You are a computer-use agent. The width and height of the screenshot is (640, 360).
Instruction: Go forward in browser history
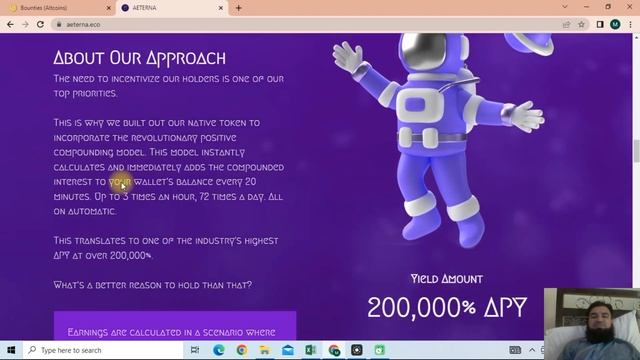click(x=25, y=24)
